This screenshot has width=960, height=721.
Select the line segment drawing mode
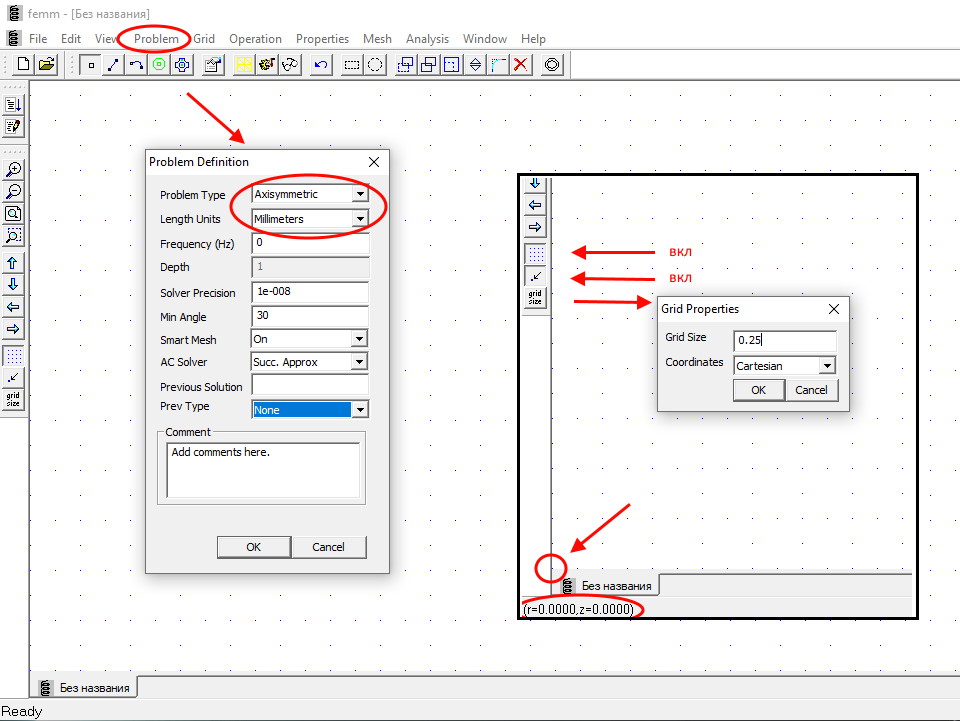(113, 65)
